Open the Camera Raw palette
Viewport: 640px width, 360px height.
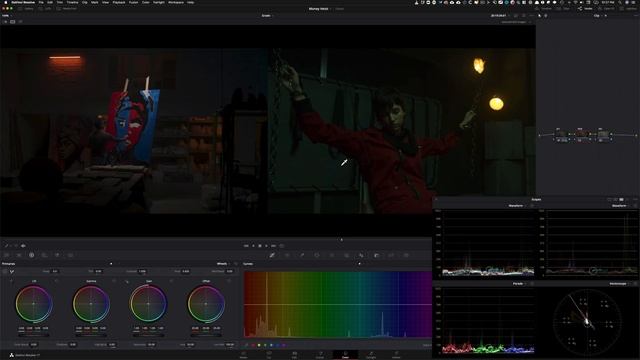click(6, 255)
